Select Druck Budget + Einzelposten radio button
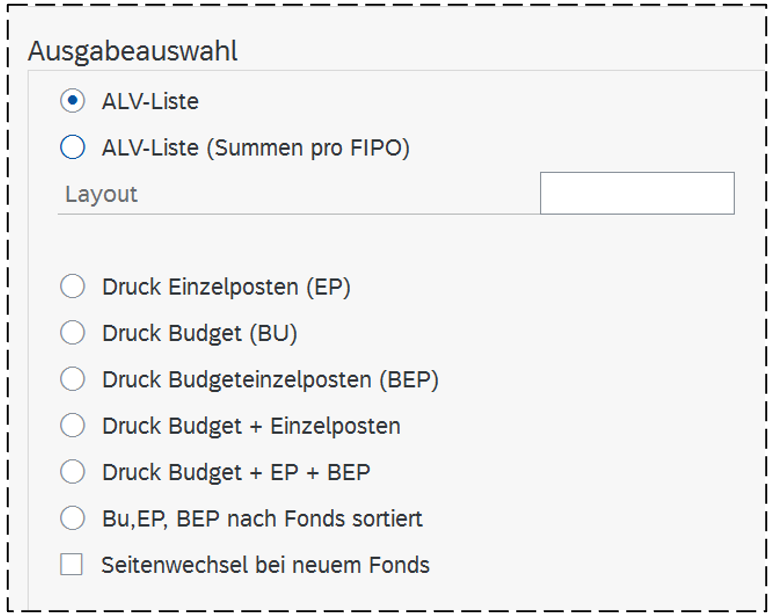This screenshot has width=772, height=615. (x=72, y=426)
